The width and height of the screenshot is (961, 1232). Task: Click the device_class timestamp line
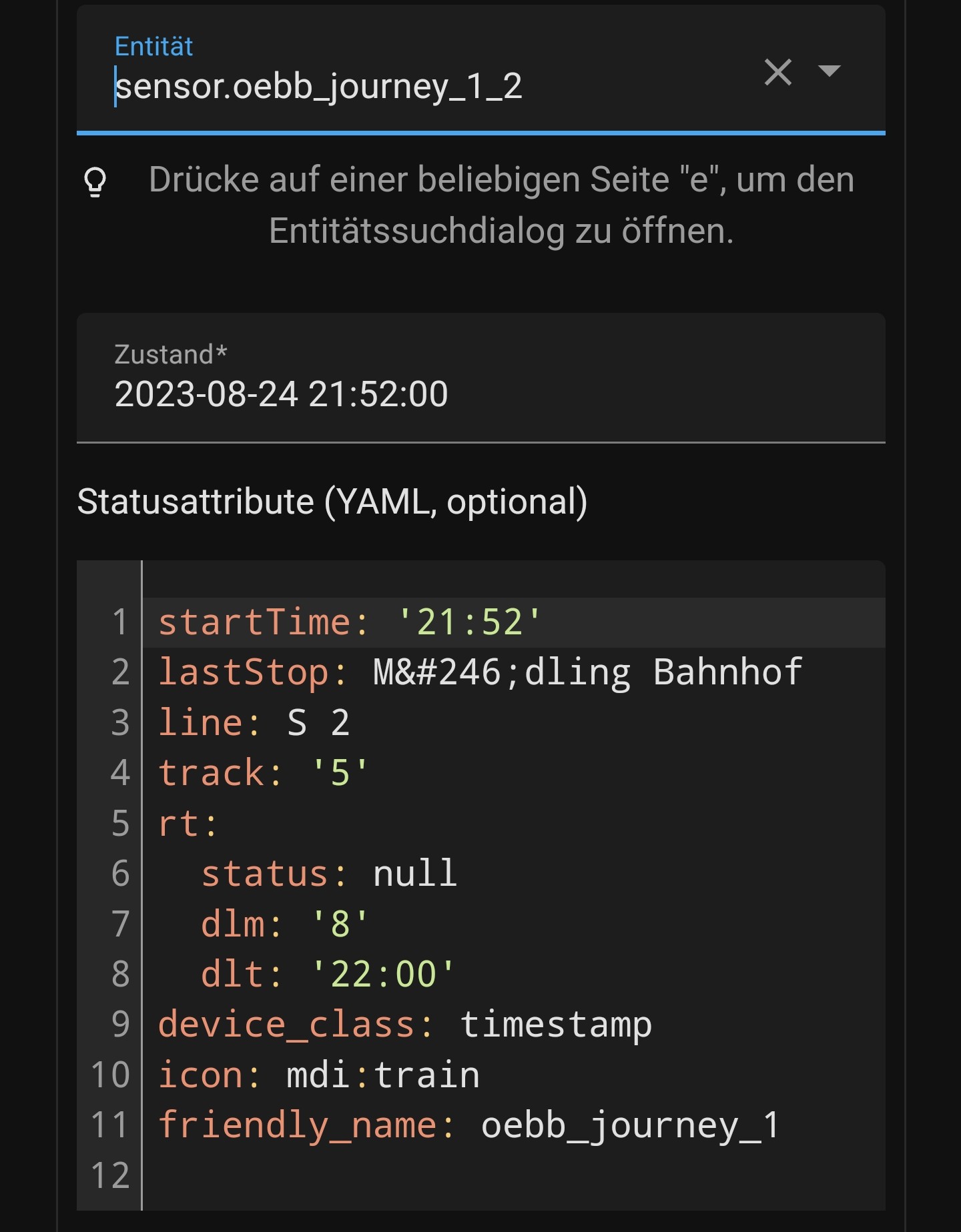404,1025
